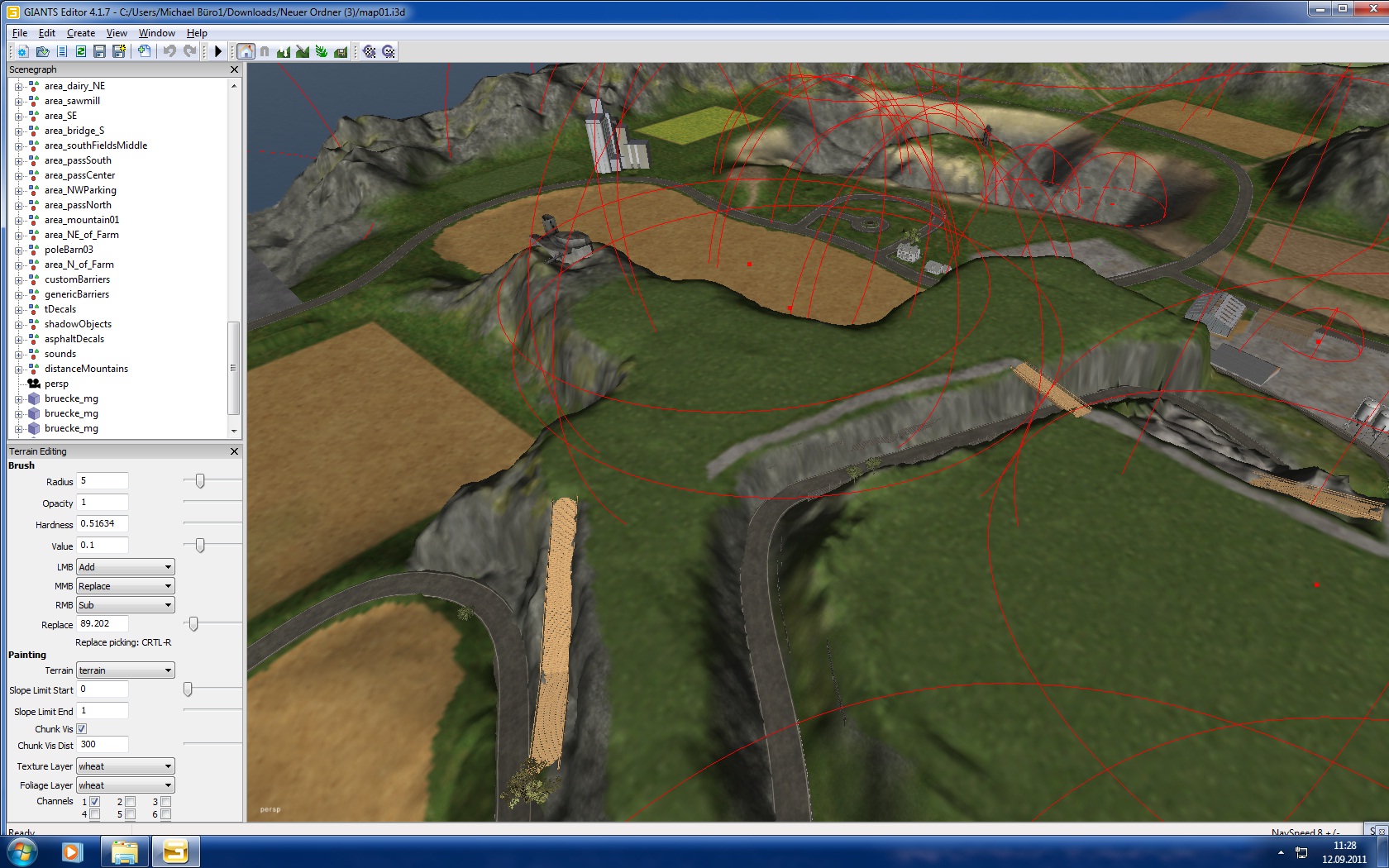Open the Foliage Layer dropdown
Screen dimensions: 1389x868
pyautogui.click(x=126, y=785)
